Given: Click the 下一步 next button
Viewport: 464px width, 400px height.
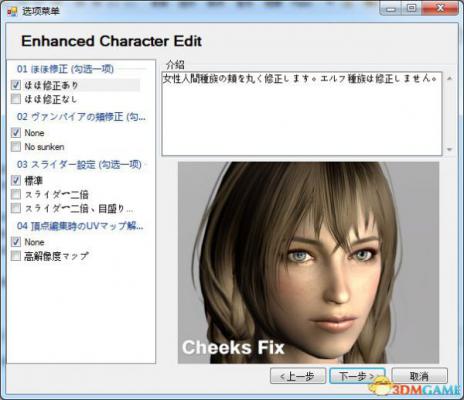Looking at the screenshot, I should click(357, 377).
